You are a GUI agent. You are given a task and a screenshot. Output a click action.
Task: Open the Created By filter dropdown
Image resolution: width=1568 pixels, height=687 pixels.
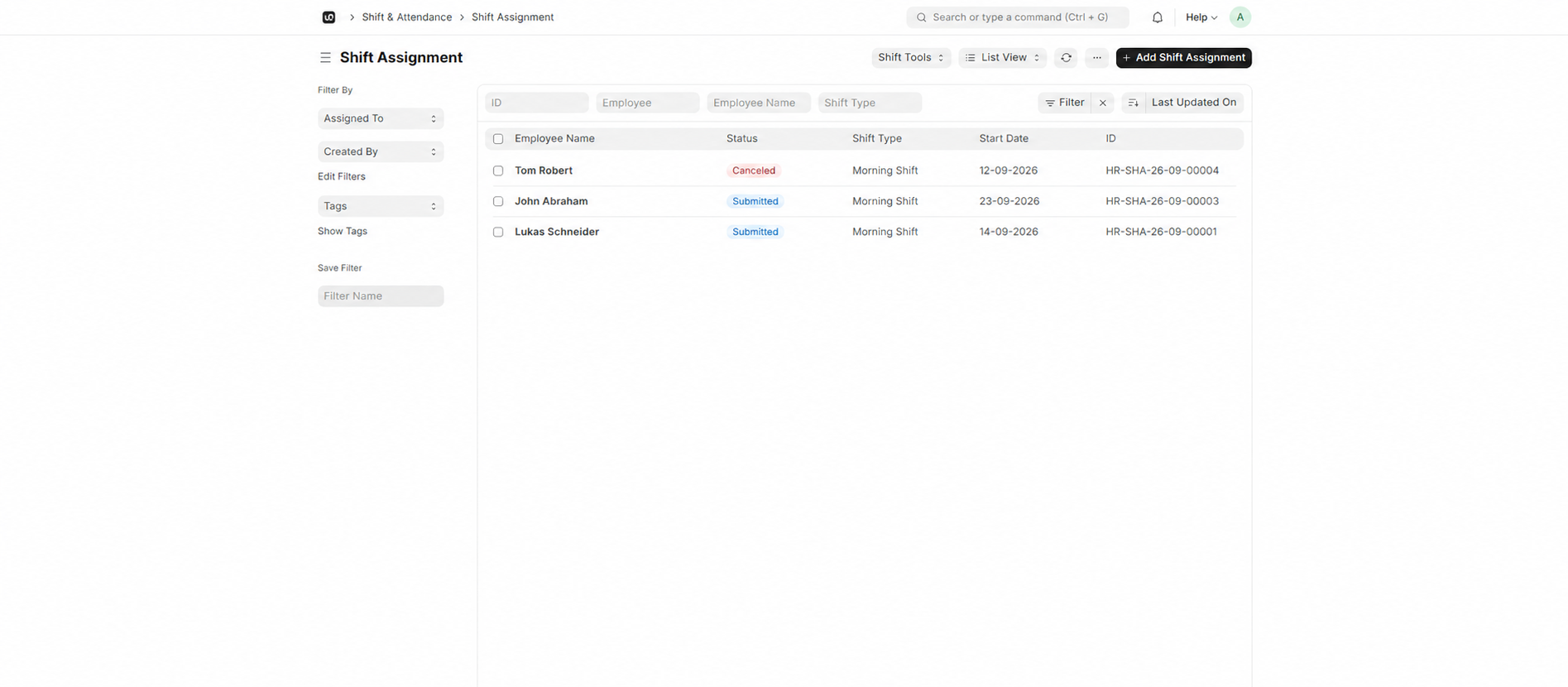tap(381, 151)
